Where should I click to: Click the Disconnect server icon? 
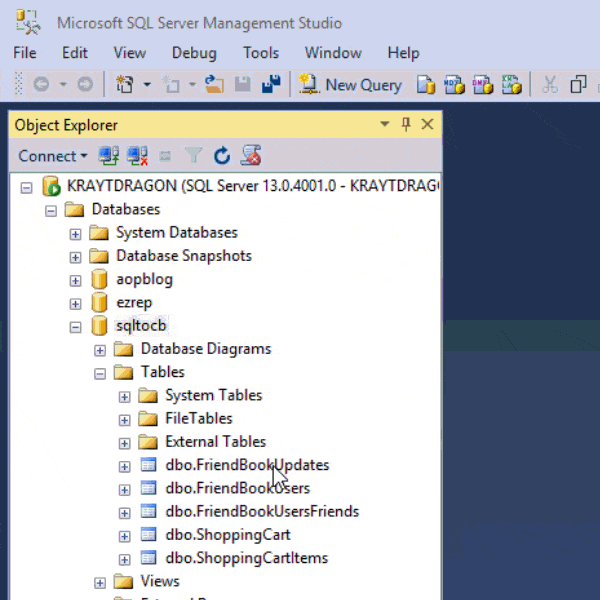coord(137,156)
